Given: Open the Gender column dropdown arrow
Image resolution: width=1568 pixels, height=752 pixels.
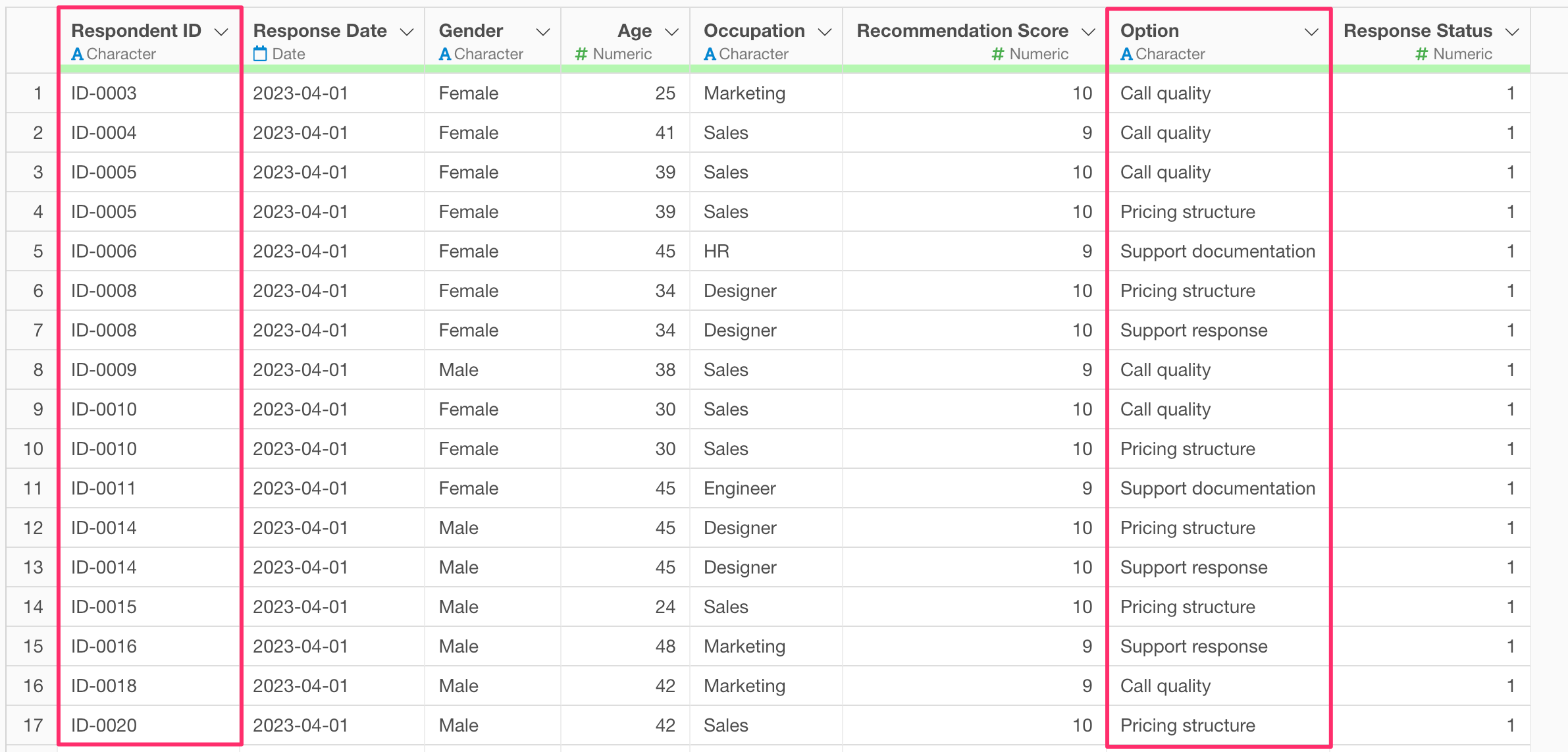Looking at the screenshot, I should [543, 32].
